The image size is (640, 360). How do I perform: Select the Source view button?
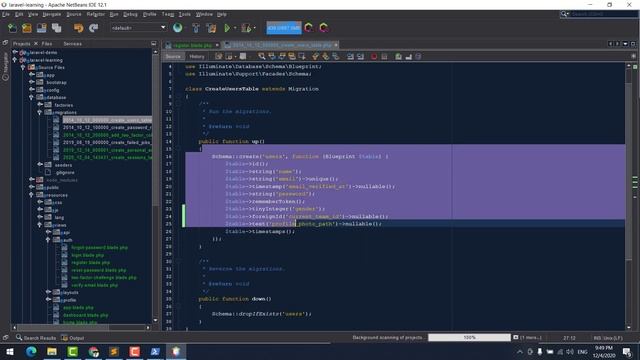[173, 56]
